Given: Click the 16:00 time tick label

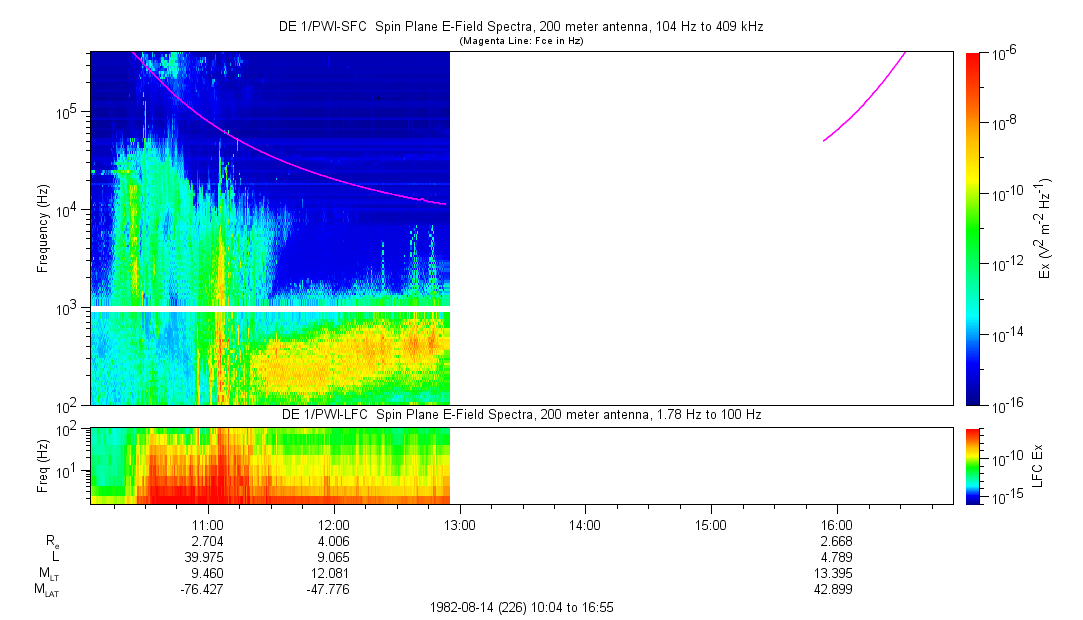Looking at the screenshot, I should (836, 524).
